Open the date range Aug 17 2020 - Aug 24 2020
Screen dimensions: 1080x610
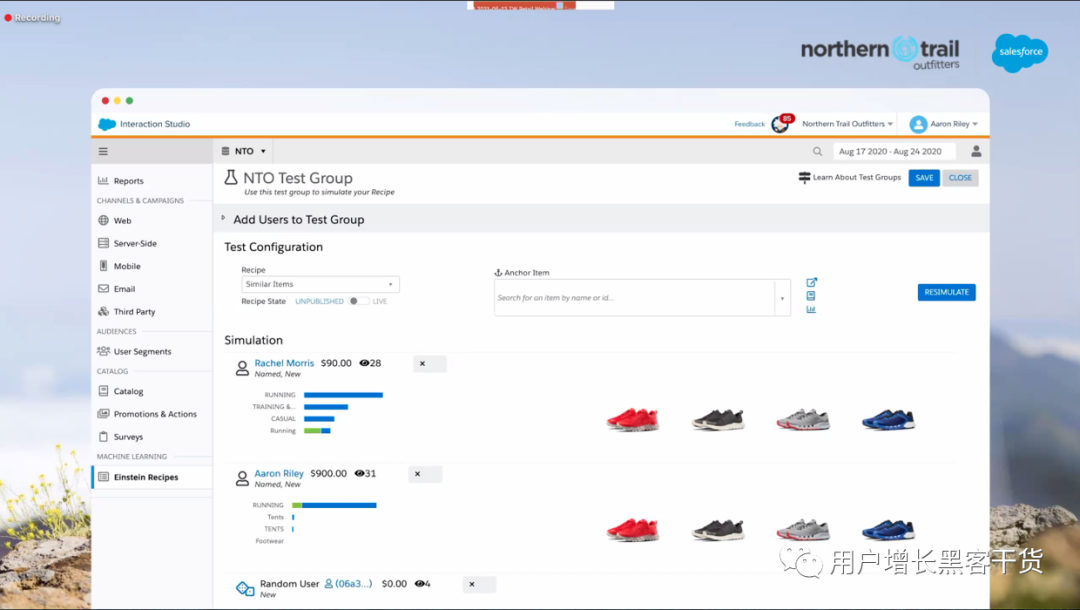click(893, 151)
